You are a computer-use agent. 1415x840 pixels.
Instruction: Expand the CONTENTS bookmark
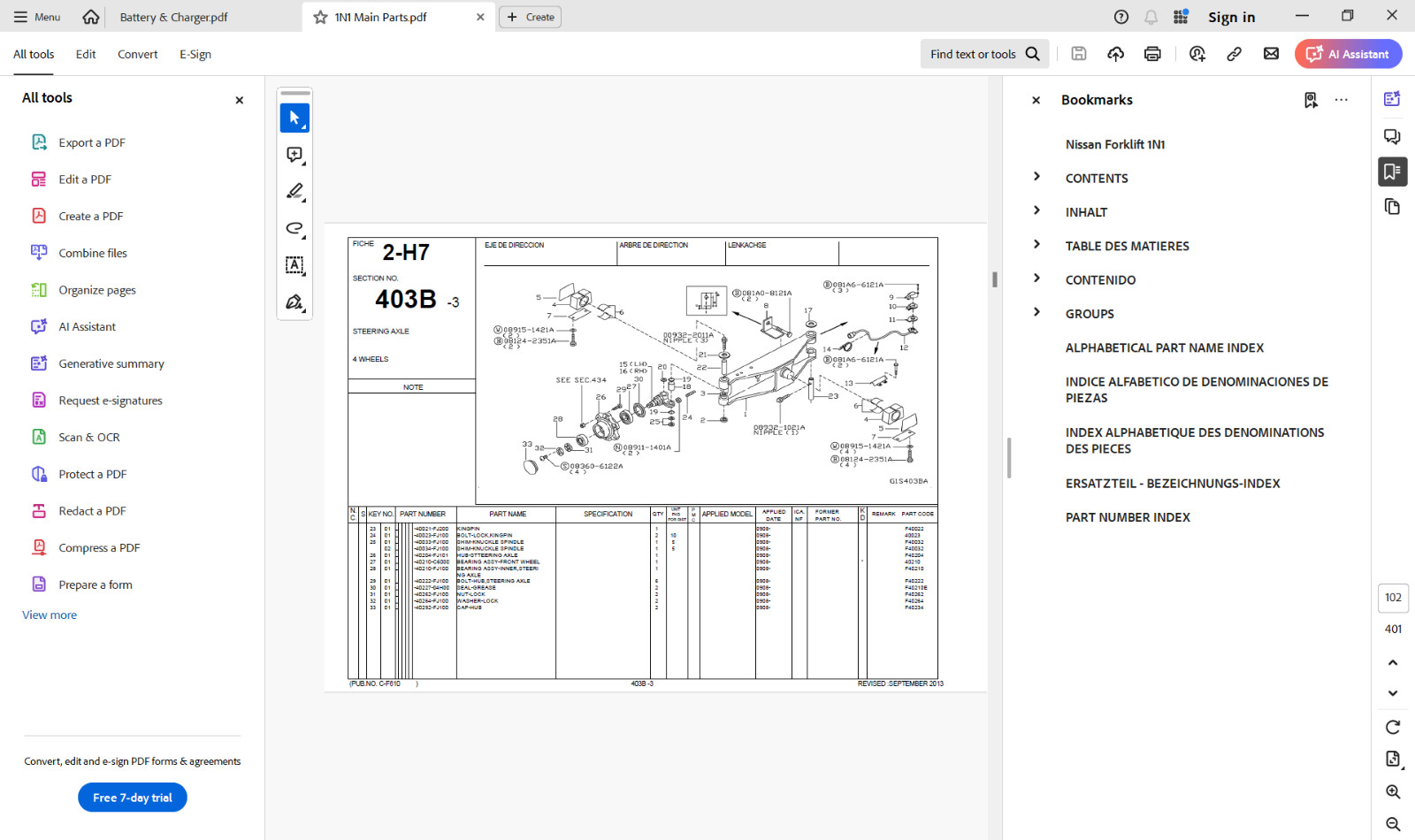(1036, 177)
